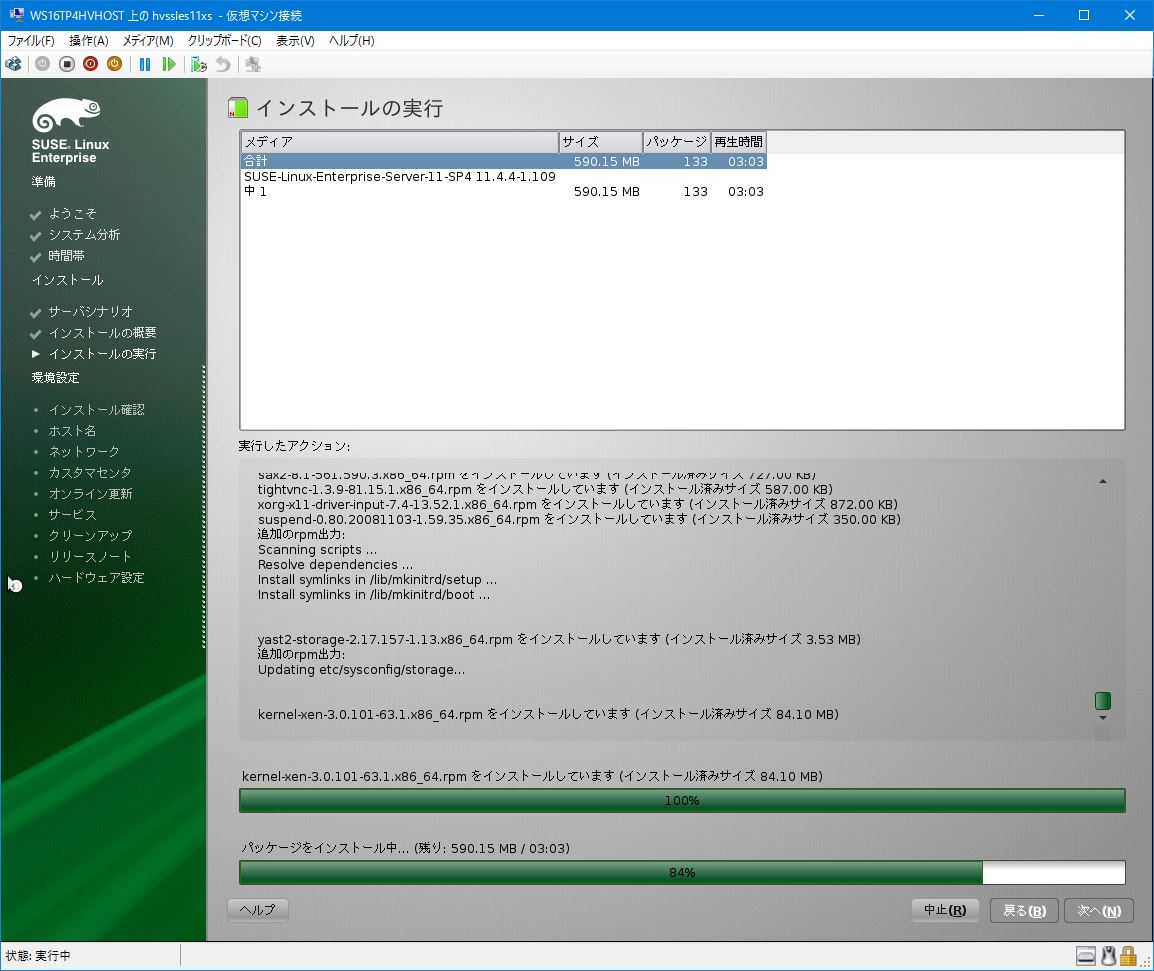The height and width of the screenshot is (971, 1154).
Task: Click クリーンアップ step in sidebar
Action: [x=91, y=535]
